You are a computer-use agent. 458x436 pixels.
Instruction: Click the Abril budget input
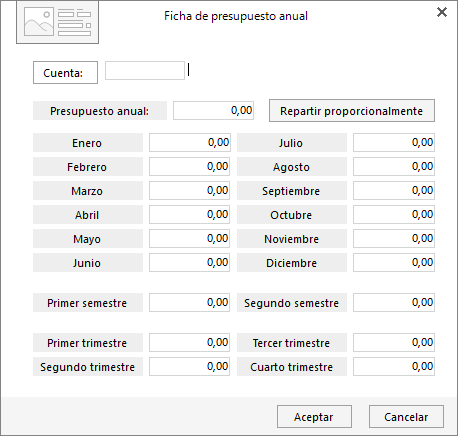pos(190,214)
